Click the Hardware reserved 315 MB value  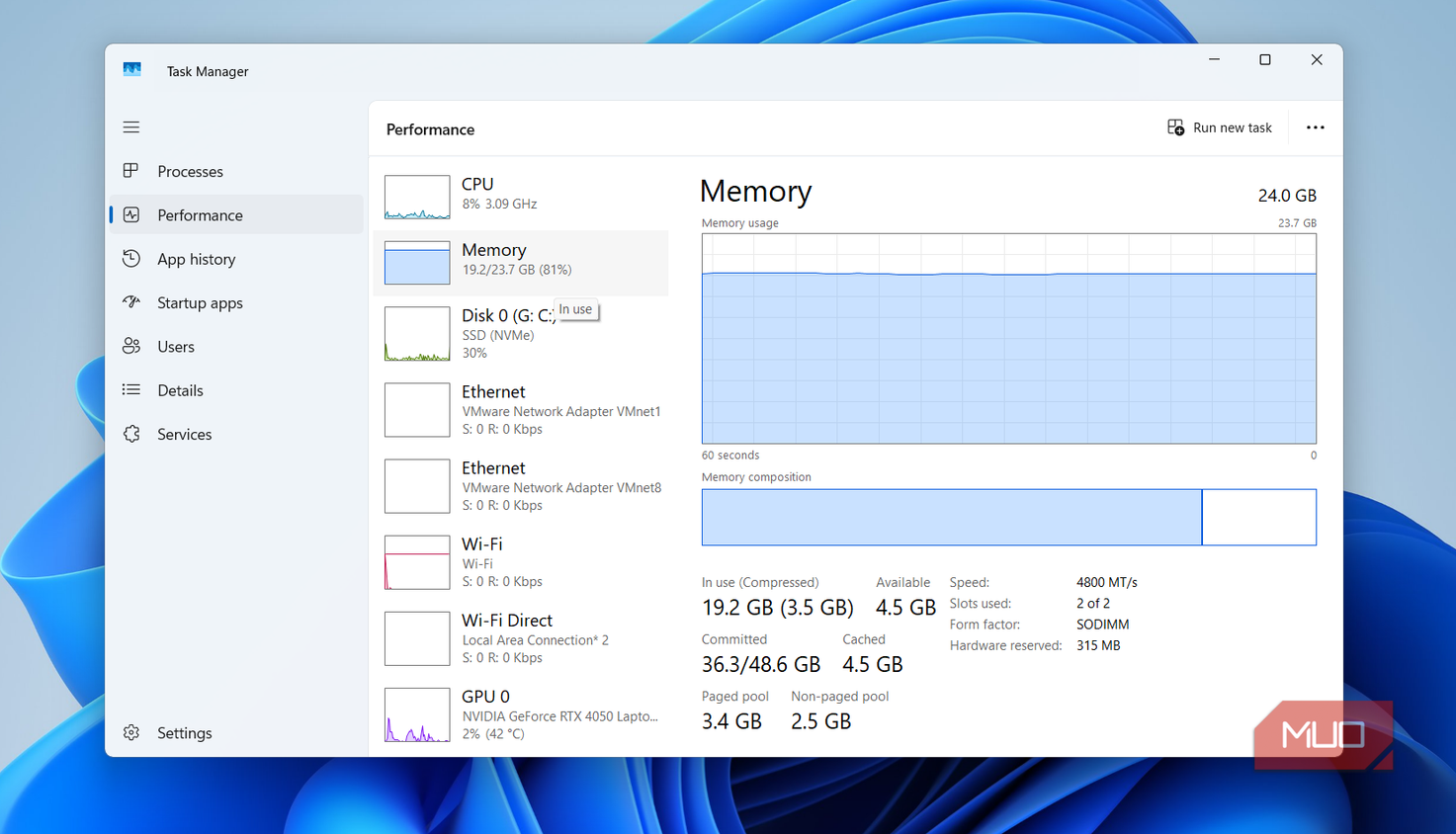1098,645
